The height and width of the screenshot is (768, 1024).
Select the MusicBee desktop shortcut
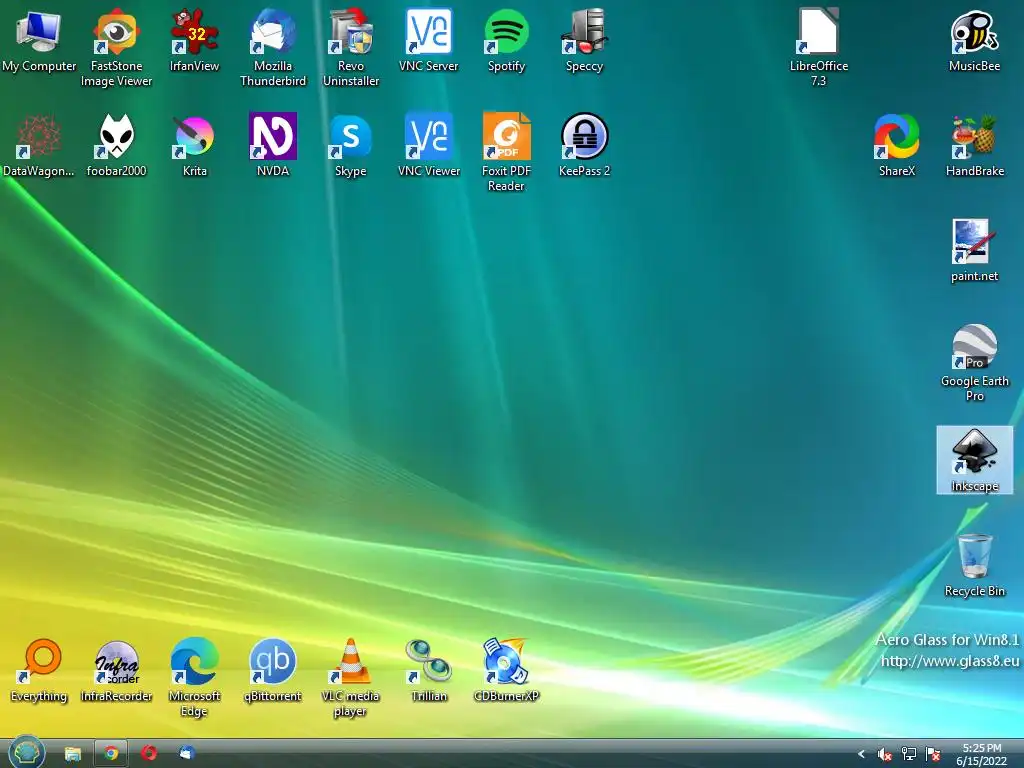click(x=974, y=40)
